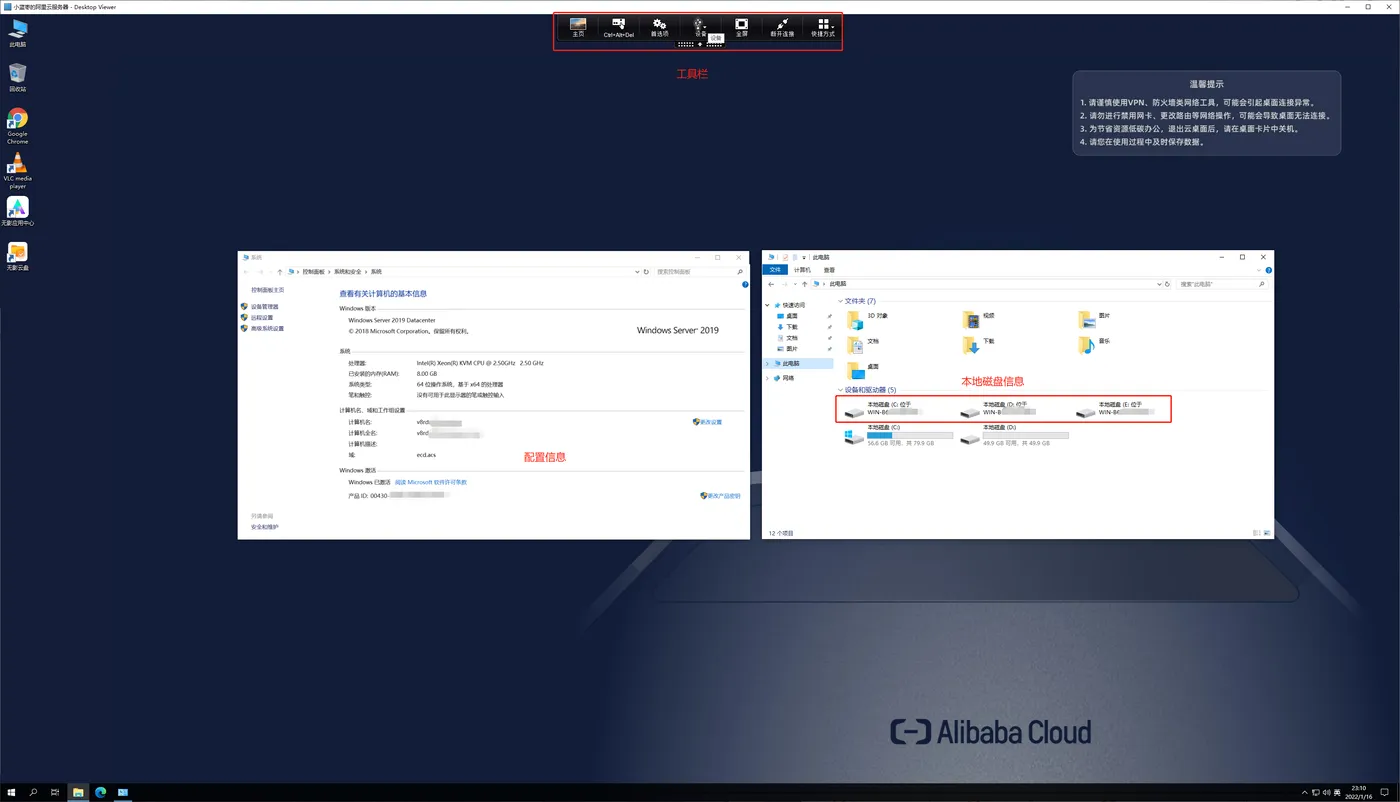The height and width of the screenshot is (802, 1400).
Task: Open the address history dropdown in the System window
Action: click(638, 272)
